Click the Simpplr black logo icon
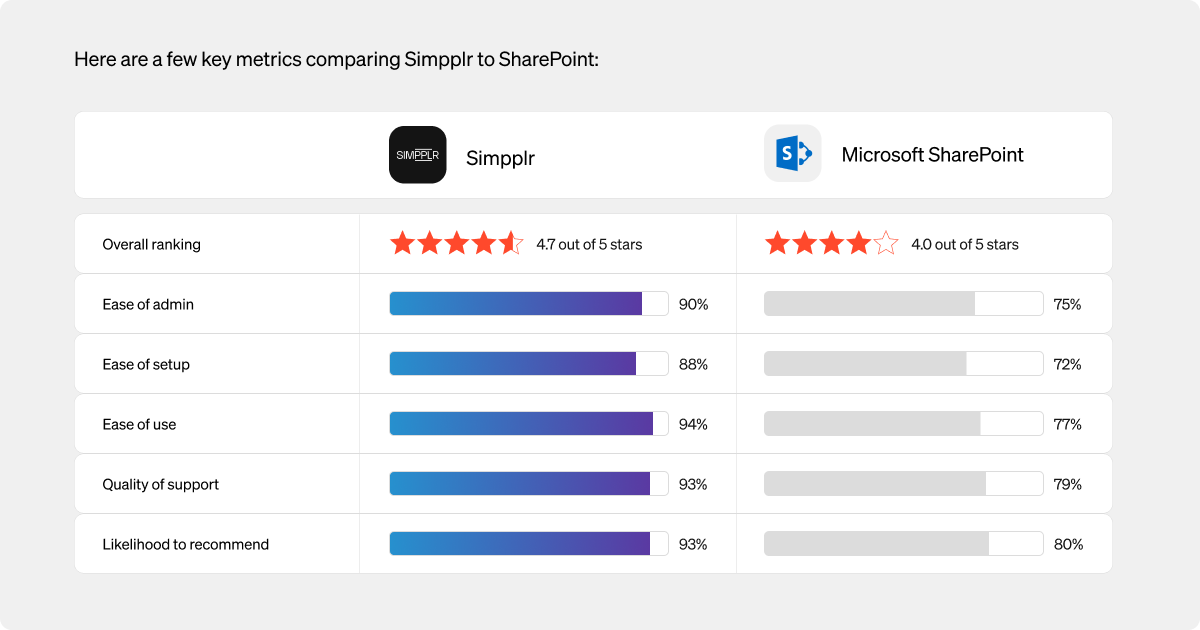 [417, 155]
